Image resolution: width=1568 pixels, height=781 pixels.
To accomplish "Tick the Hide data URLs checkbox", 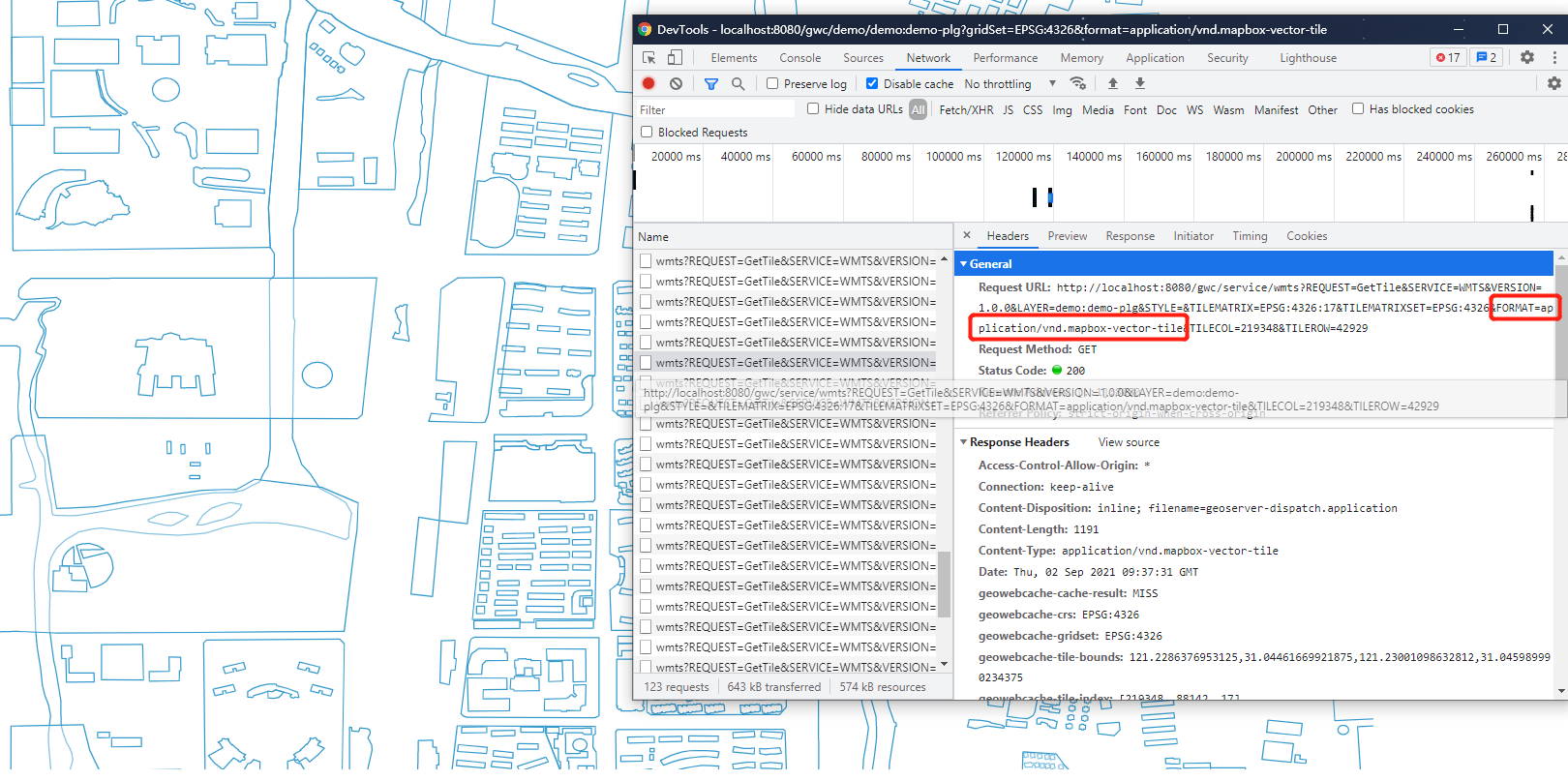I will pos(813,109).
